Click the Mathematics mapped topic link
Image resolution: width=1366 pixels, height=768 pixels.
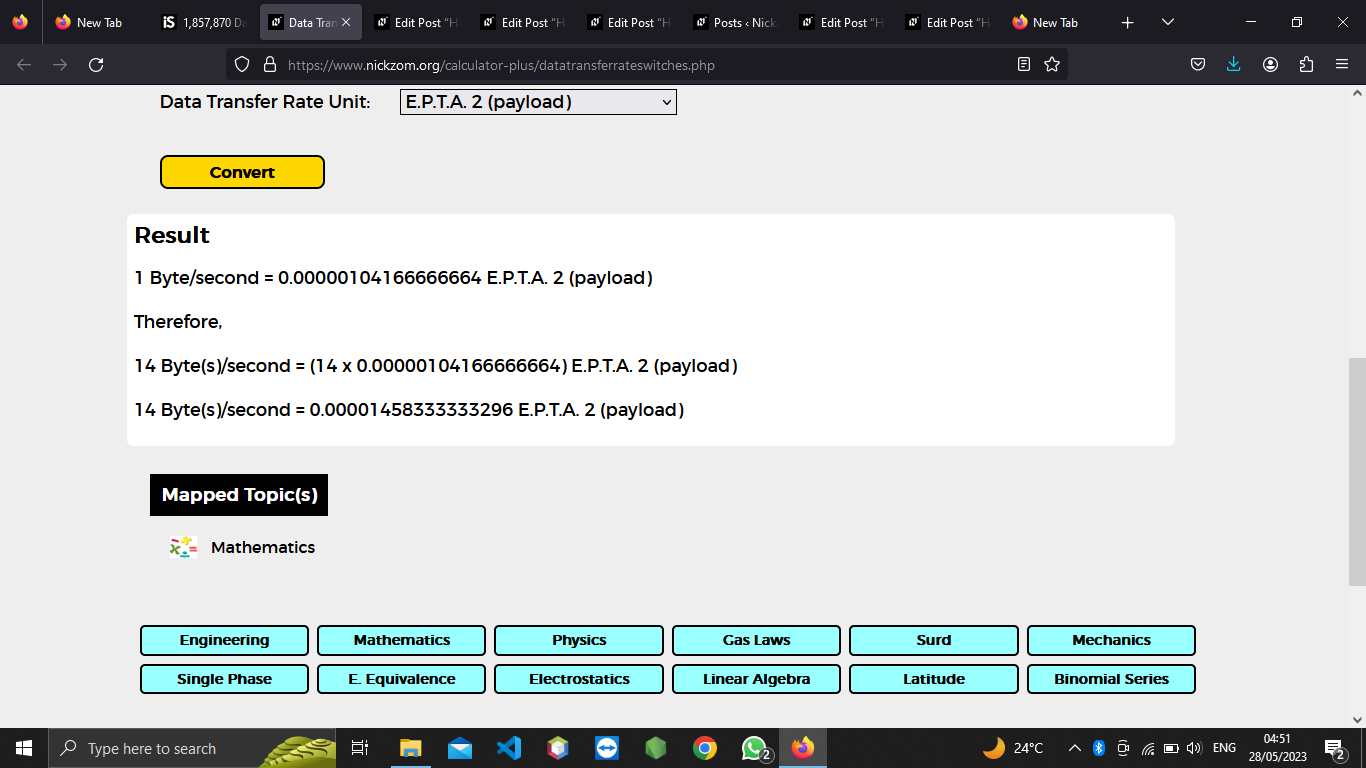(263, 547)
